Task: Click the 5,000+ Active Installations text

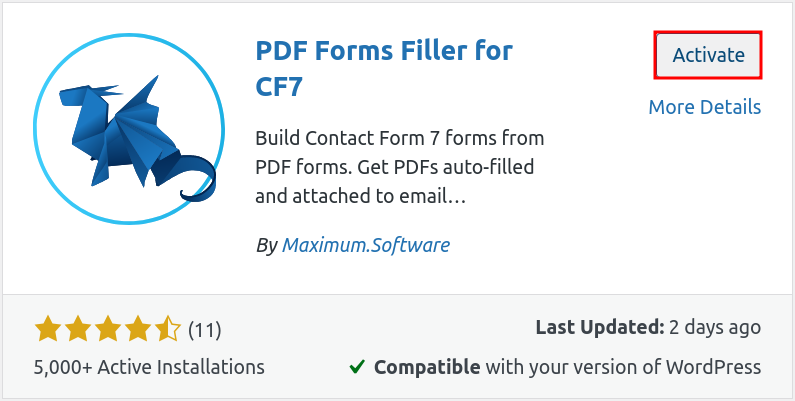Action: 149,367
